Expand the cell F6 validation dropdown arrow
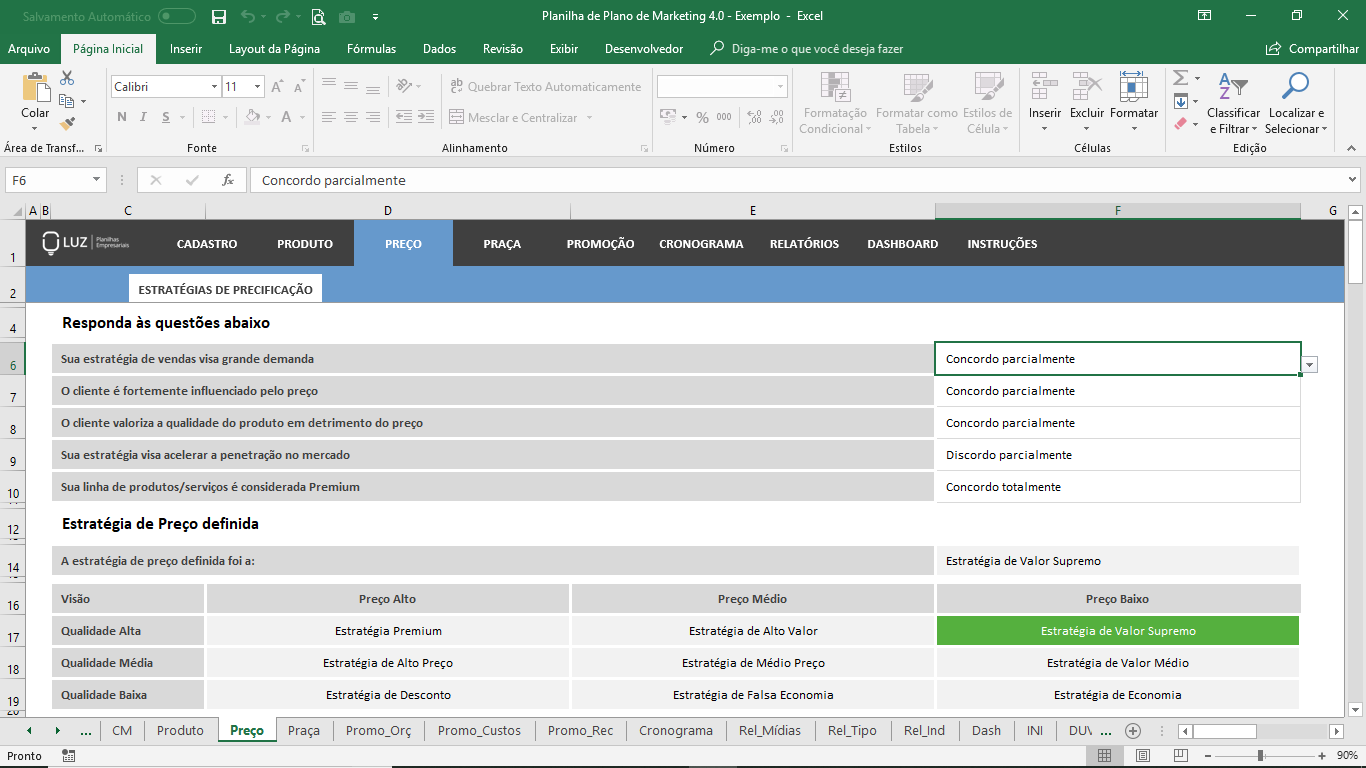This screenshot has width=1366, height=768. point(1310,365)
